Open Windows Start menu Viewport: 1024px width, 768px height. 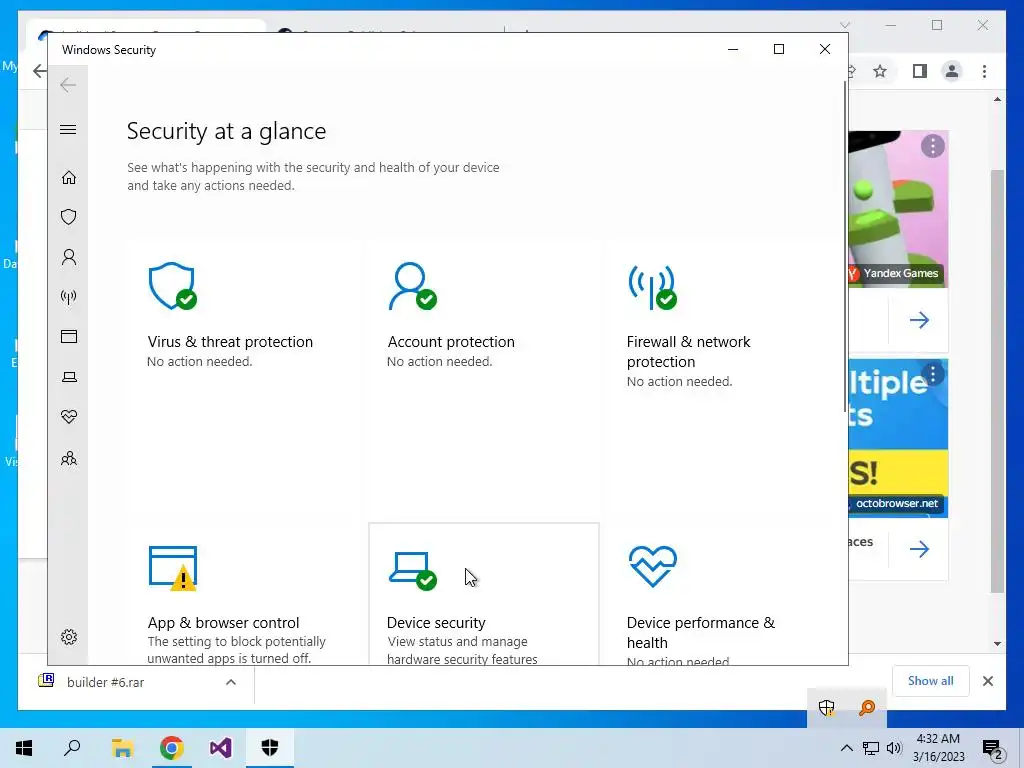pos(24,748)
